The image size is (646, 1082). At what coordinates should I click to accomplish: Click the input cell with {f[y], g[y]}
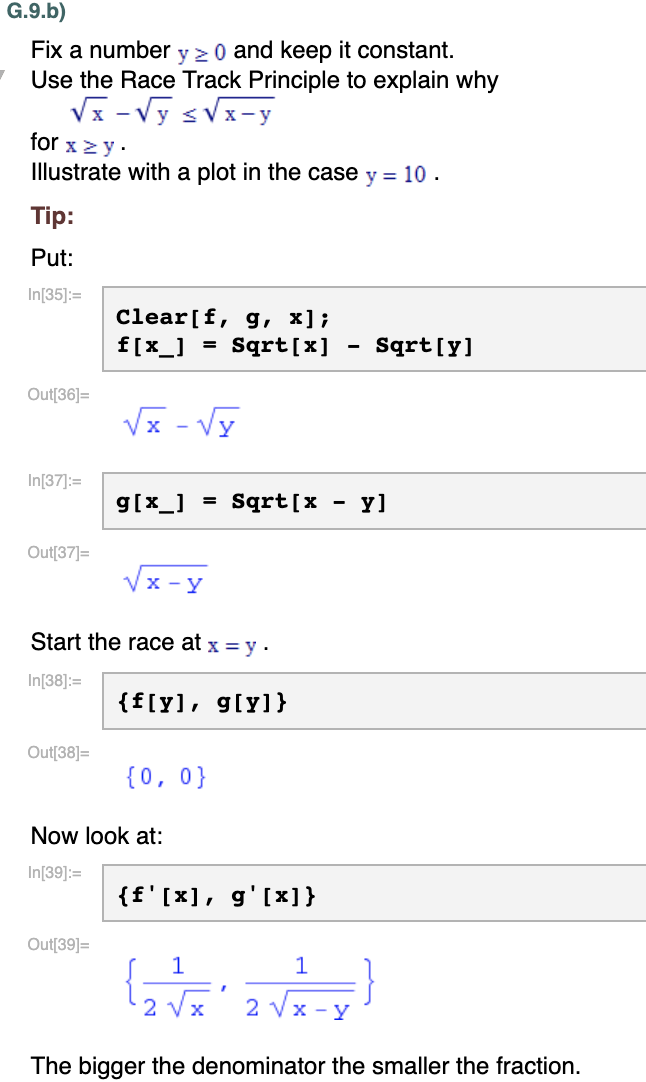(374, 701)
